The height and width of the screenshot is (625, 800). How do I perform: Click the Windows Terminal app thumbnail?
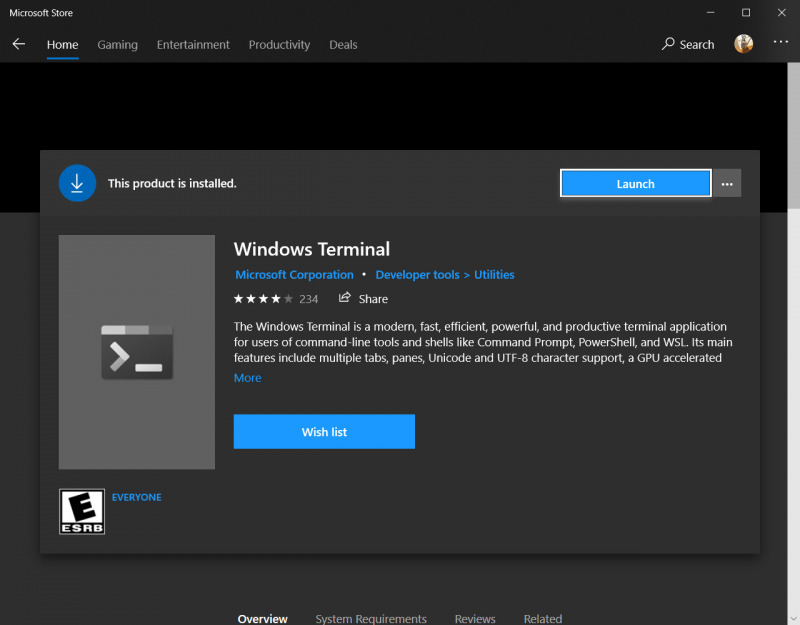(137, 352)
